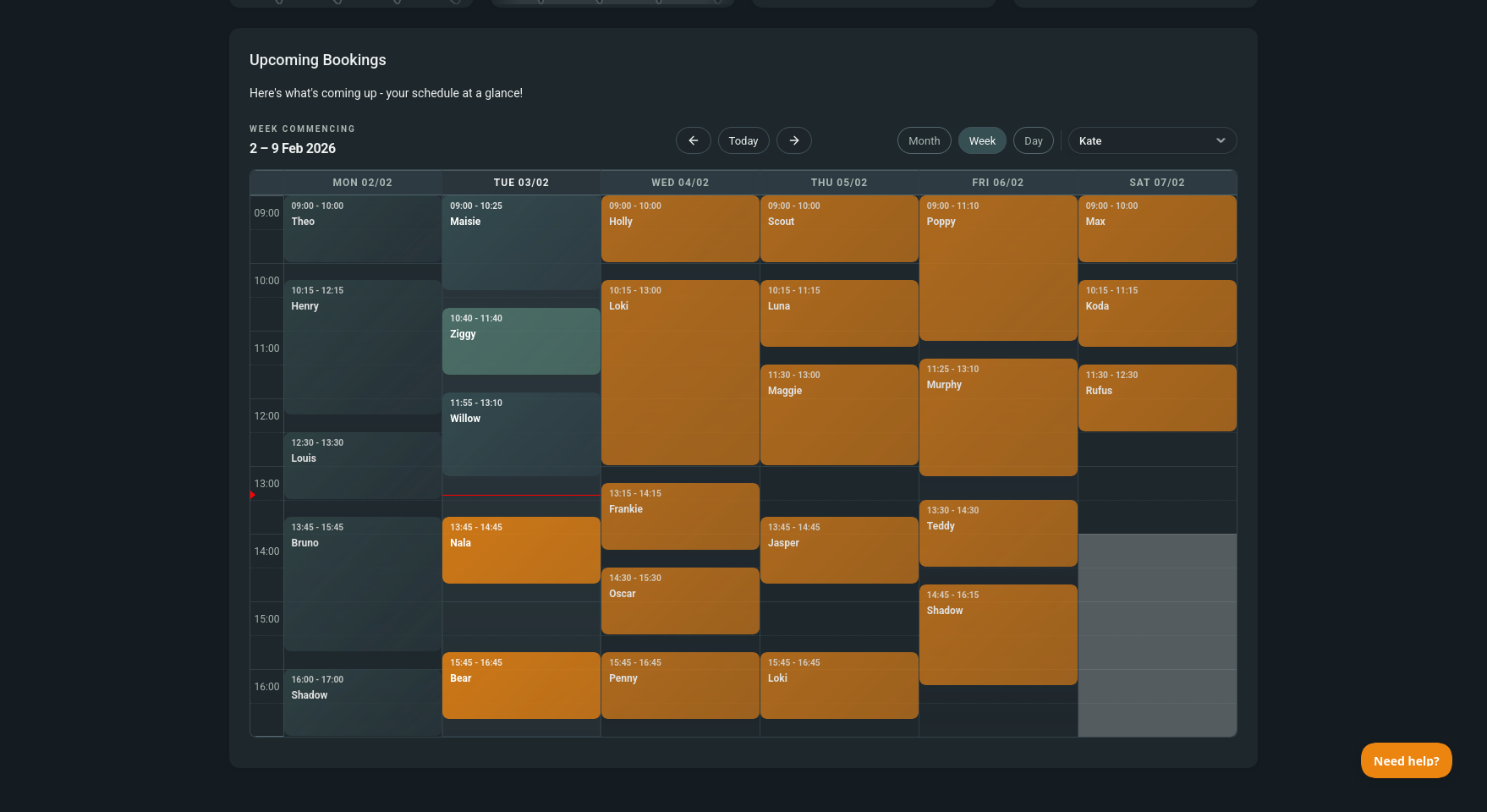The width and height of the screenshot is (1487, 812).
Task: Select the TUE 03/02 column header
Action: tap(521, 183)
